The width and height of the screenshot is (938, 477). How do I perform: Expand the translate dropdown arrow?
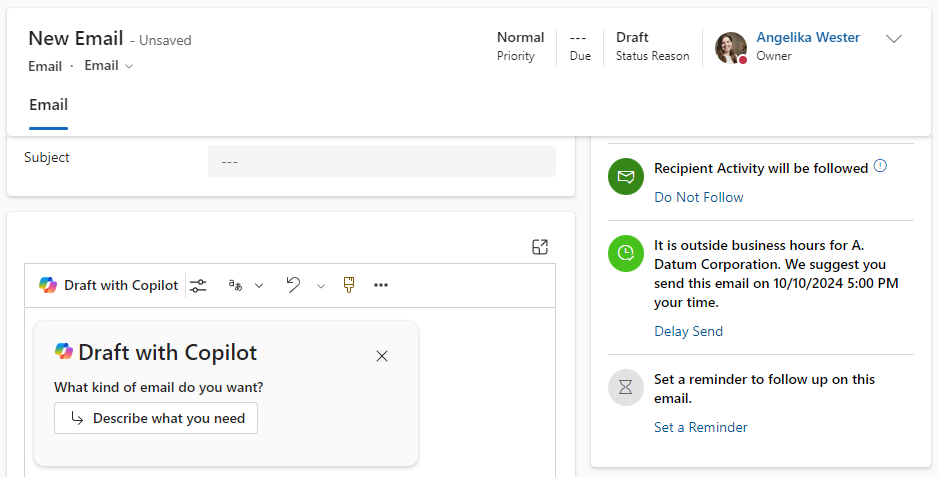[259, 286]
